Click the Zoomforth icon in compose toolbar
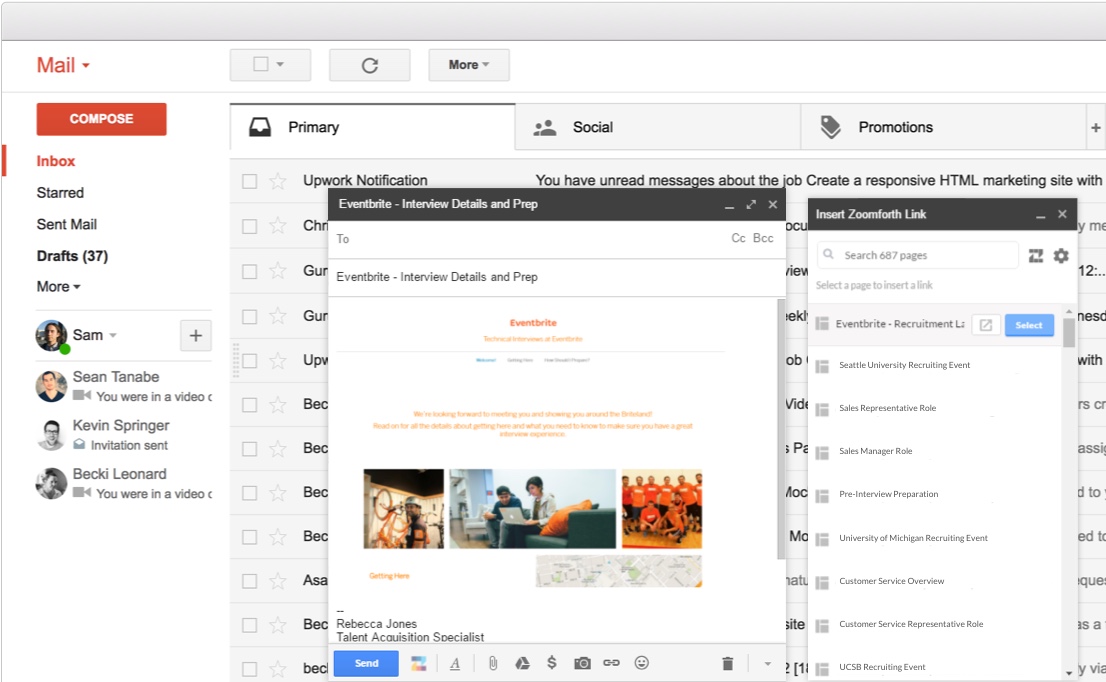Viewport: 1106px width, 682px height. 419,663
